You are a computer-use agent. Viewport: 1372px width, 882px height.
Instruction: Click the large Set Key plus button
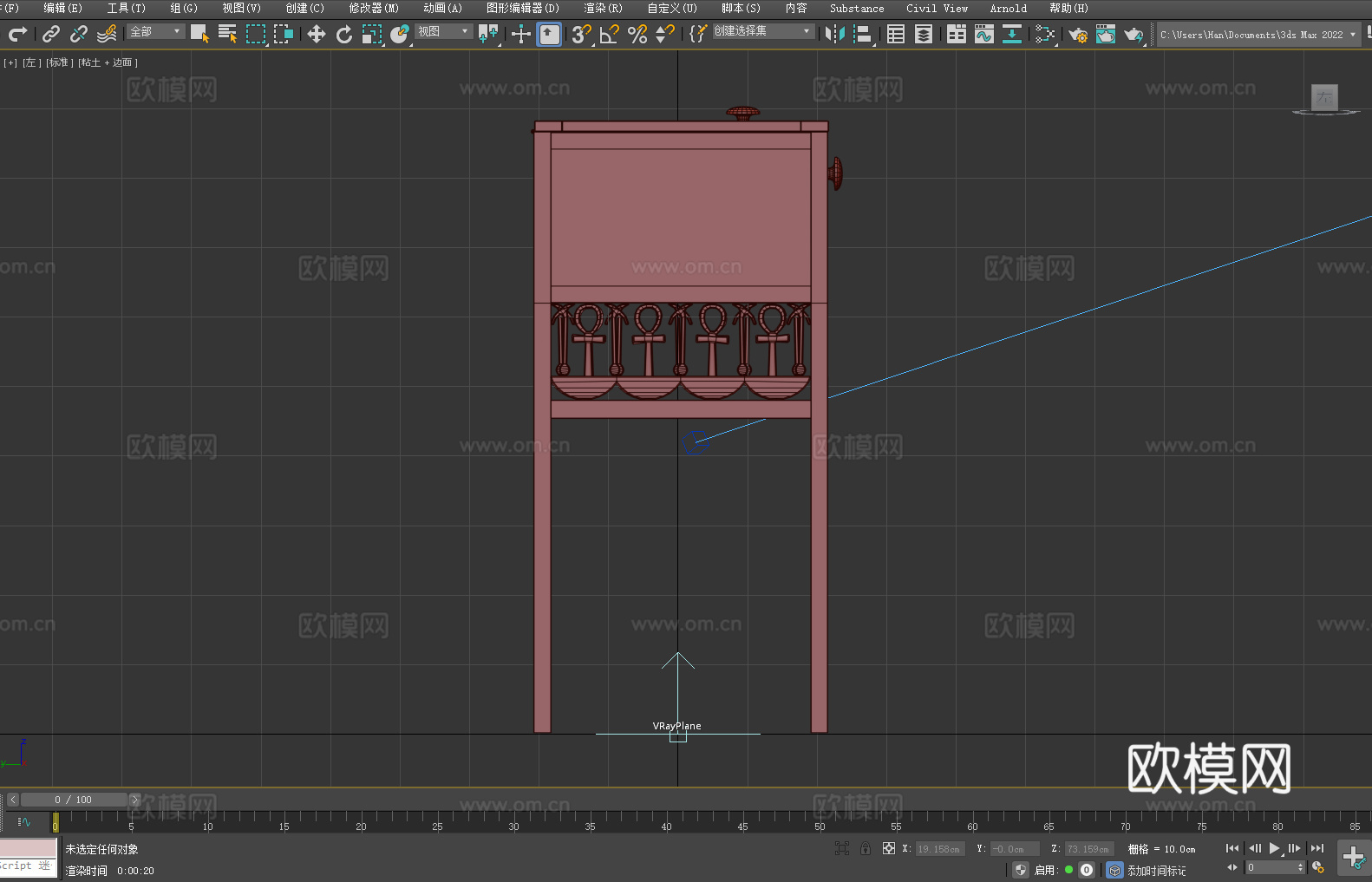tap(1353, 858)
